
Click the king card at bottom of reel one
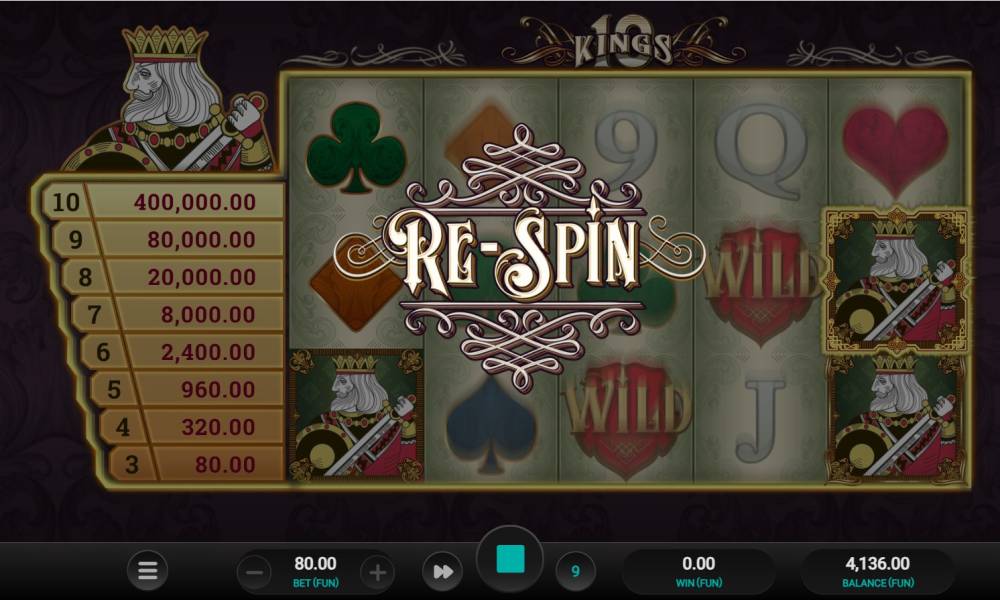(x=357, y=415)
